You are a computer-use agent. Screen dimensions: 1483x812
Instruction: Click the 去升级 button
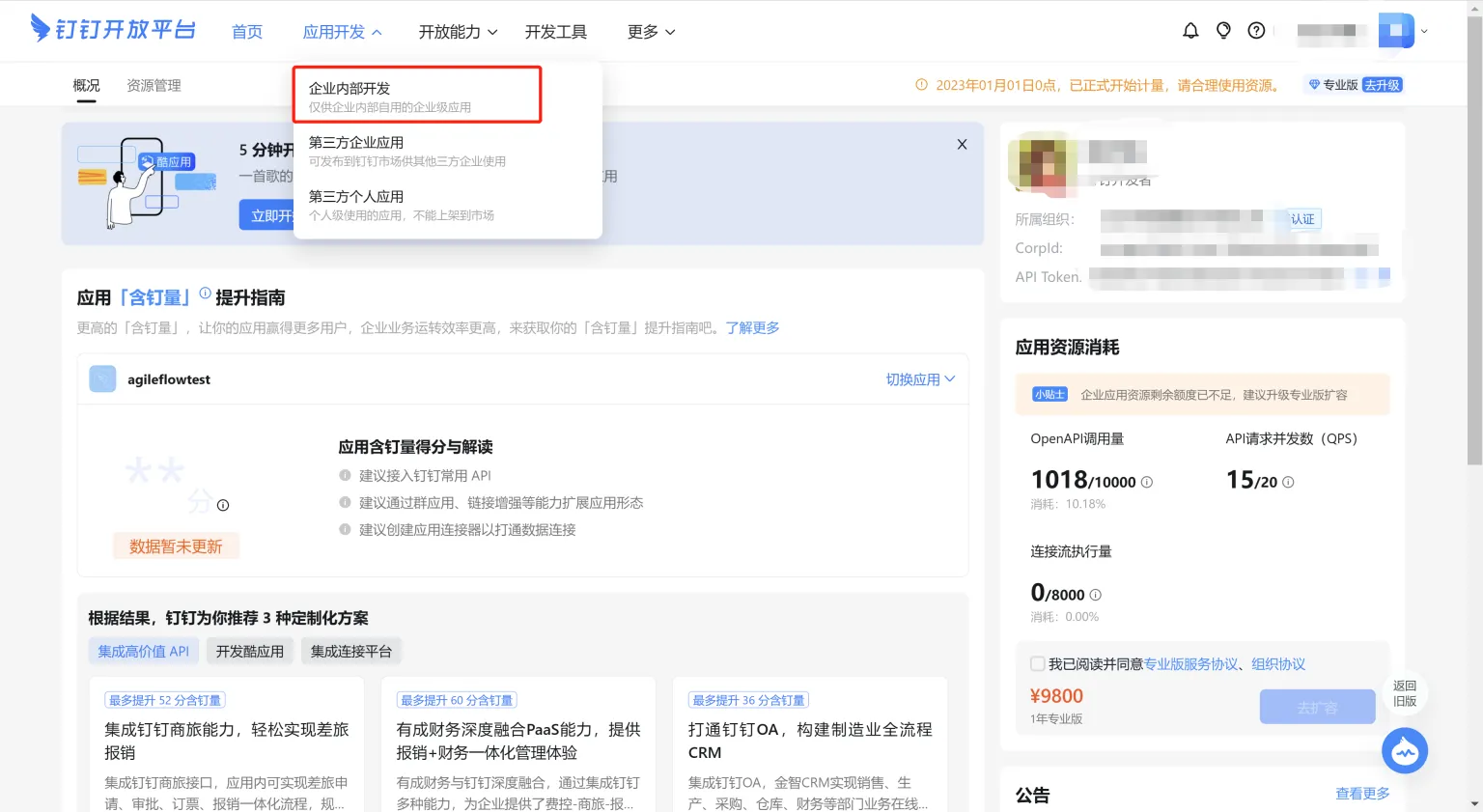tap(1382, 85)
